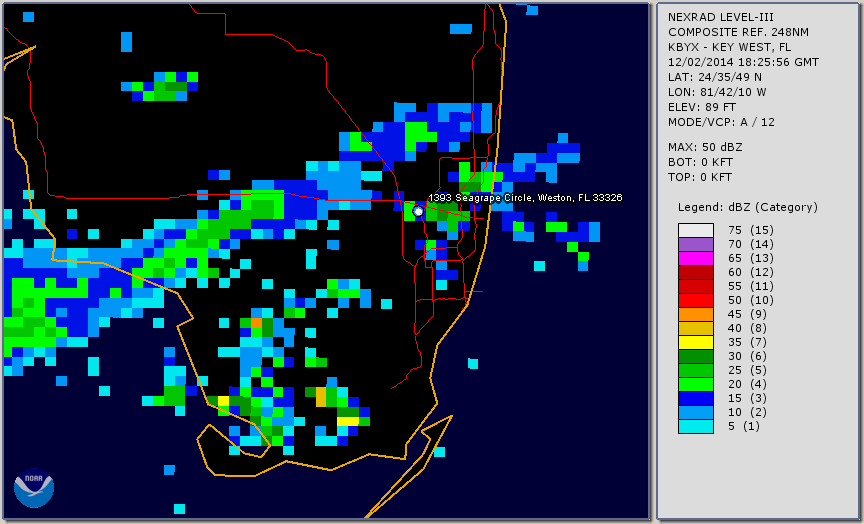864x524 pixels.
Task: Select the 20 dBZ bright green swatch
Action: tap(695, 384)
